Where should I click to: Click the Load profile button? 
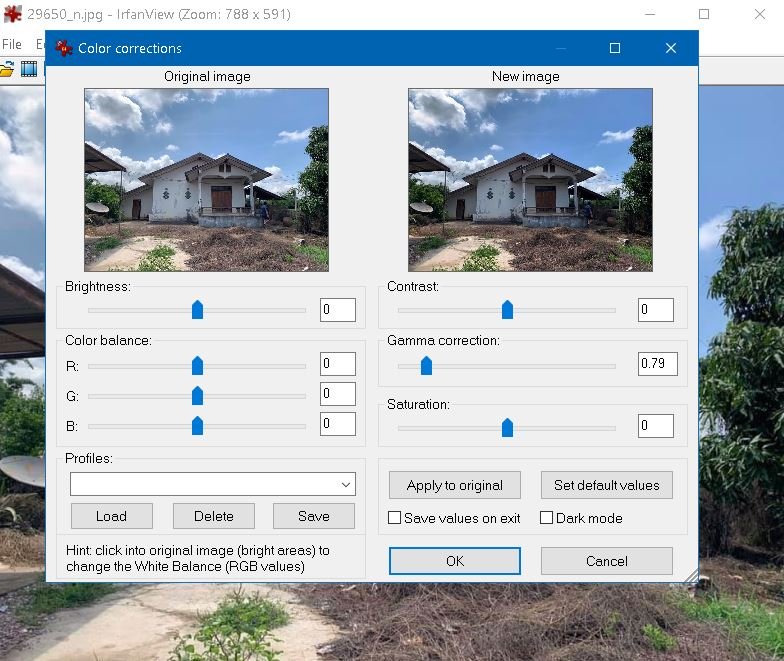point(112,516)
